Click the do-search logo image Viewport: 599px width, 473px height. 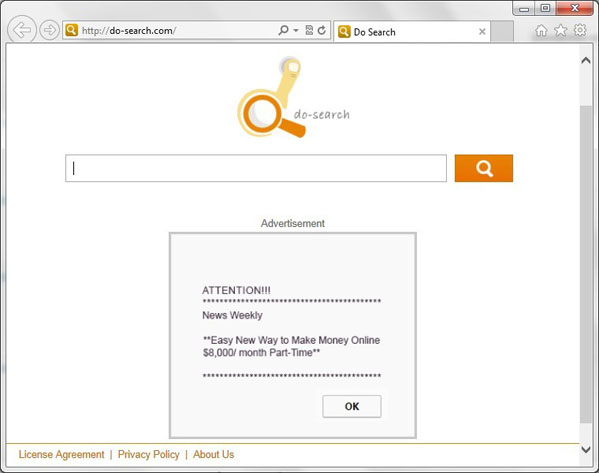[293, 97]
